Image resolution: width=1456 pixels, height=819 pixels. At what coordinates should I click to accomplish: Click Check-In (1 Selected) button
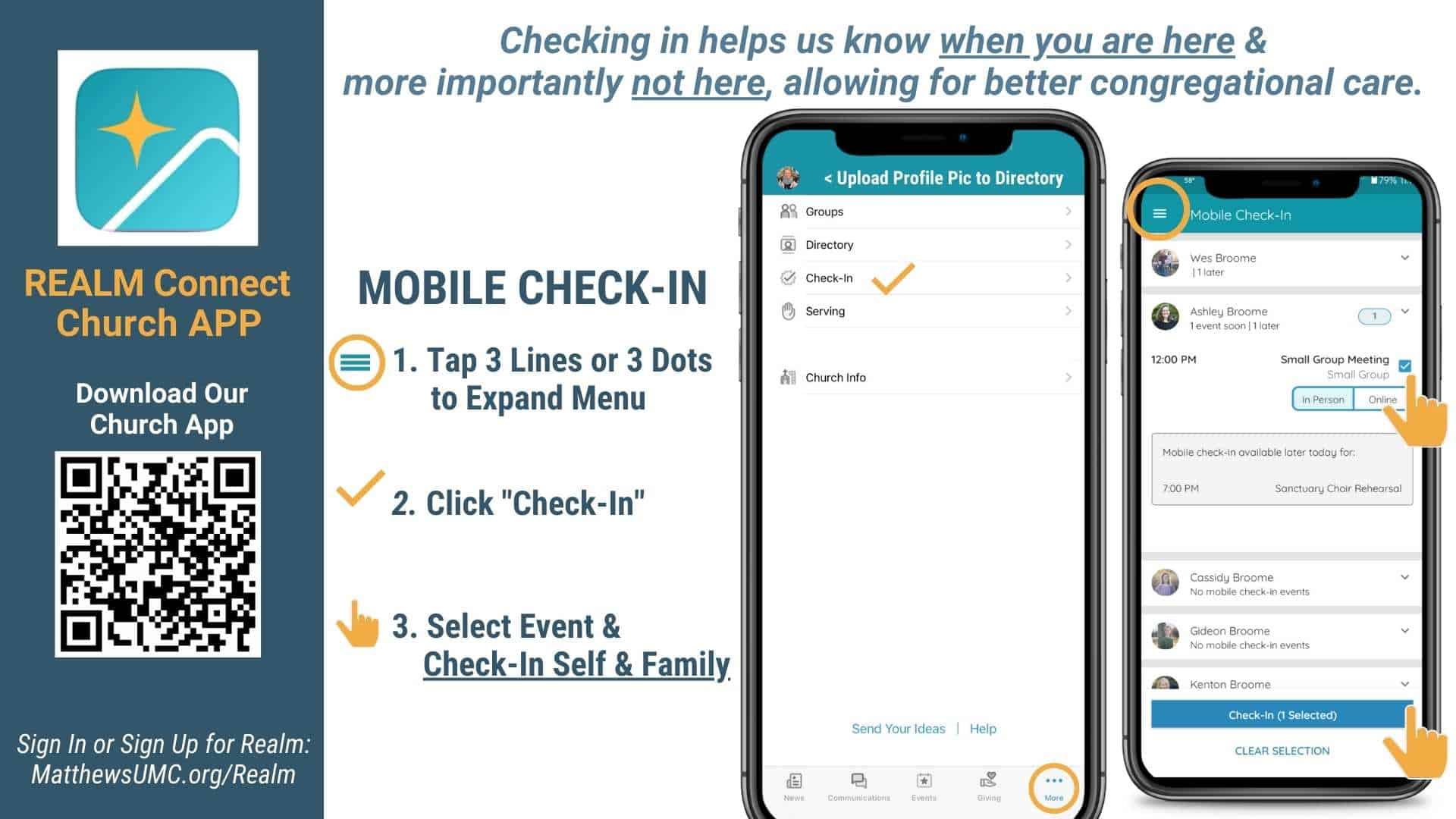click(x=1283, y=714)
